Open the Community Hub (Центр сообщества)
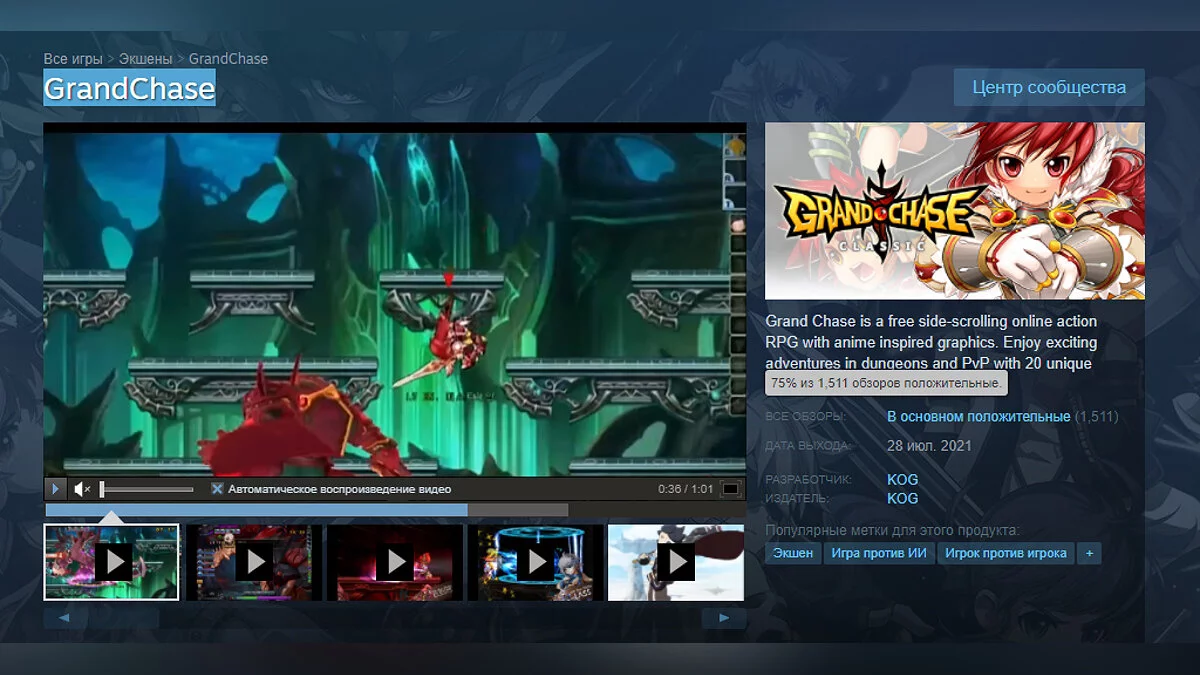The width and height of the screenshot is (1200, 675). click(x=1049, y=87)
